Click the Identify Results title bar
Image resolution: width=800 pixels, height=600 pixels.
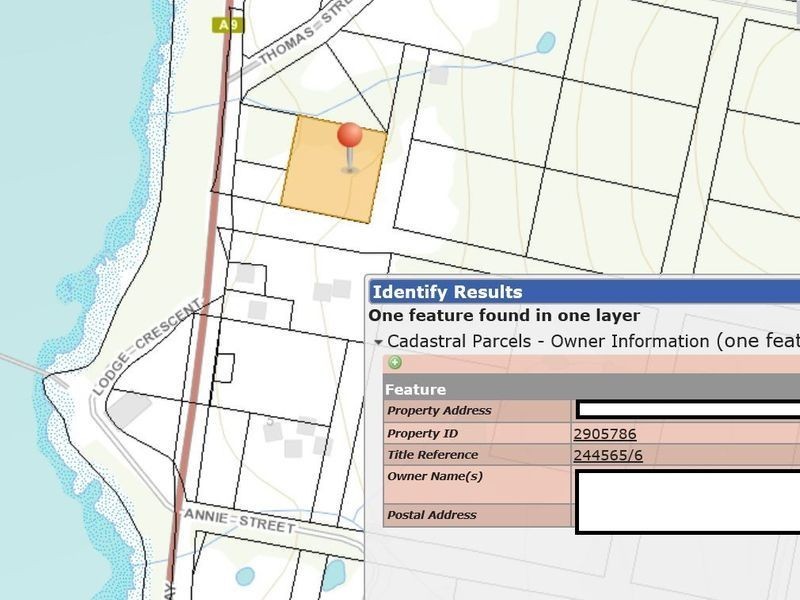pyautogui.click(x=584, y=292)
